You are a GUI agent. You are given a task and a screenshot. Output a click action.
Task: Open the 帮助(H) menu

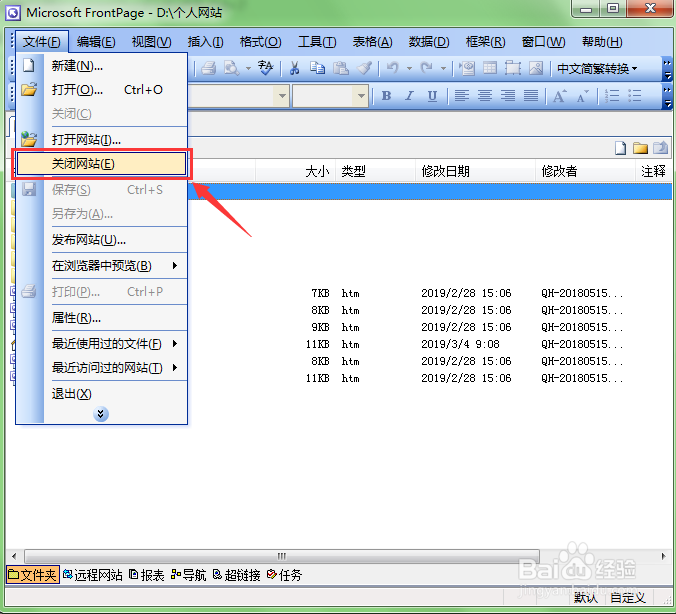602,42
